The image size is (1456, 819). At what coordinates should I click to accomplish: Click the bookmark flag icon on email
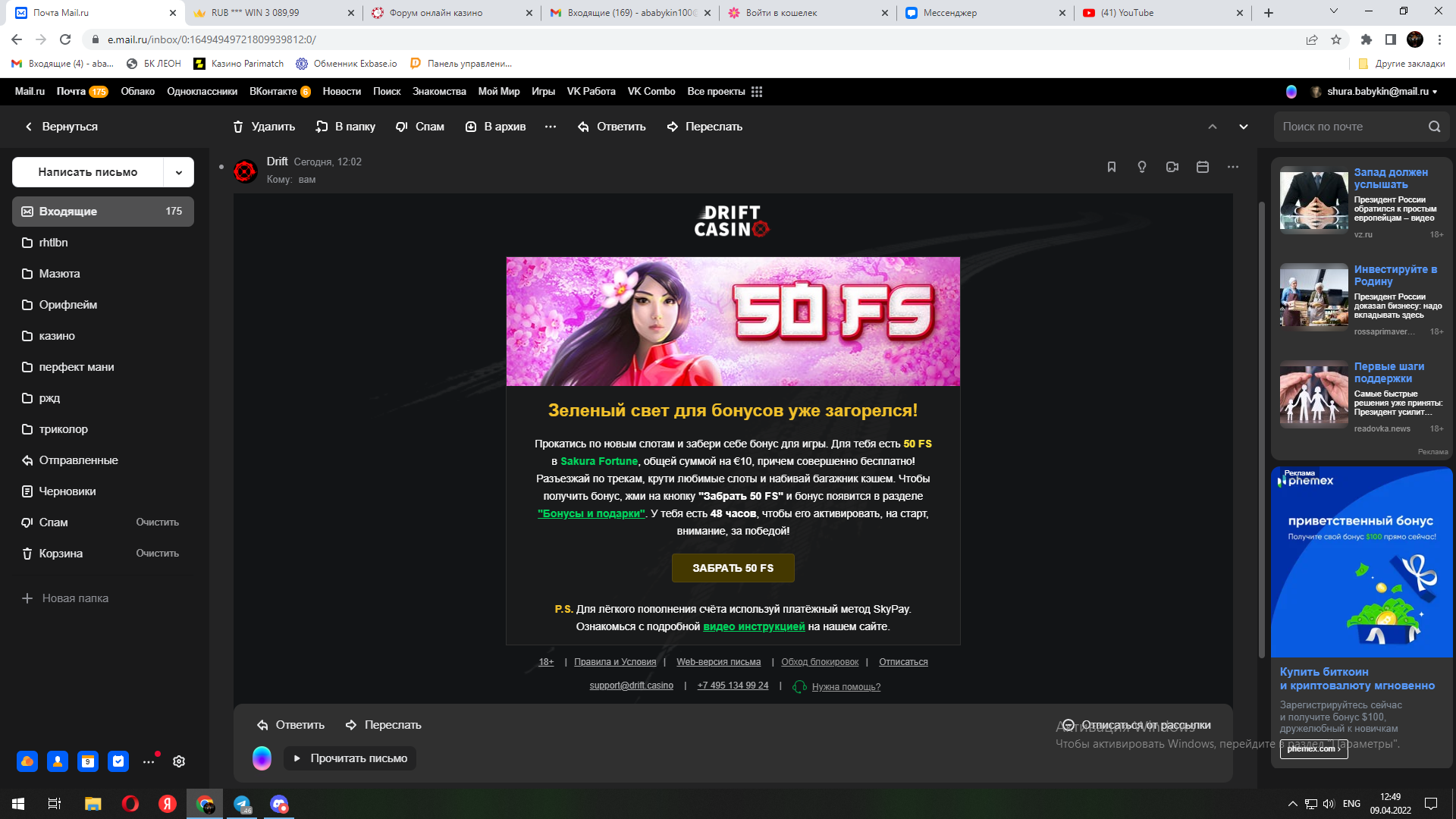[1112, 167]
